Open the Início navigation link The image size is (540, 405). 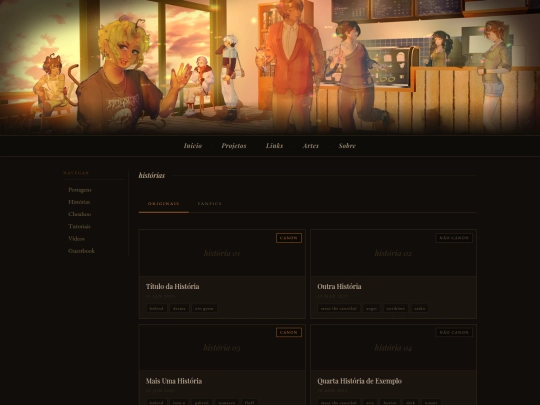(x=193, y=146)
